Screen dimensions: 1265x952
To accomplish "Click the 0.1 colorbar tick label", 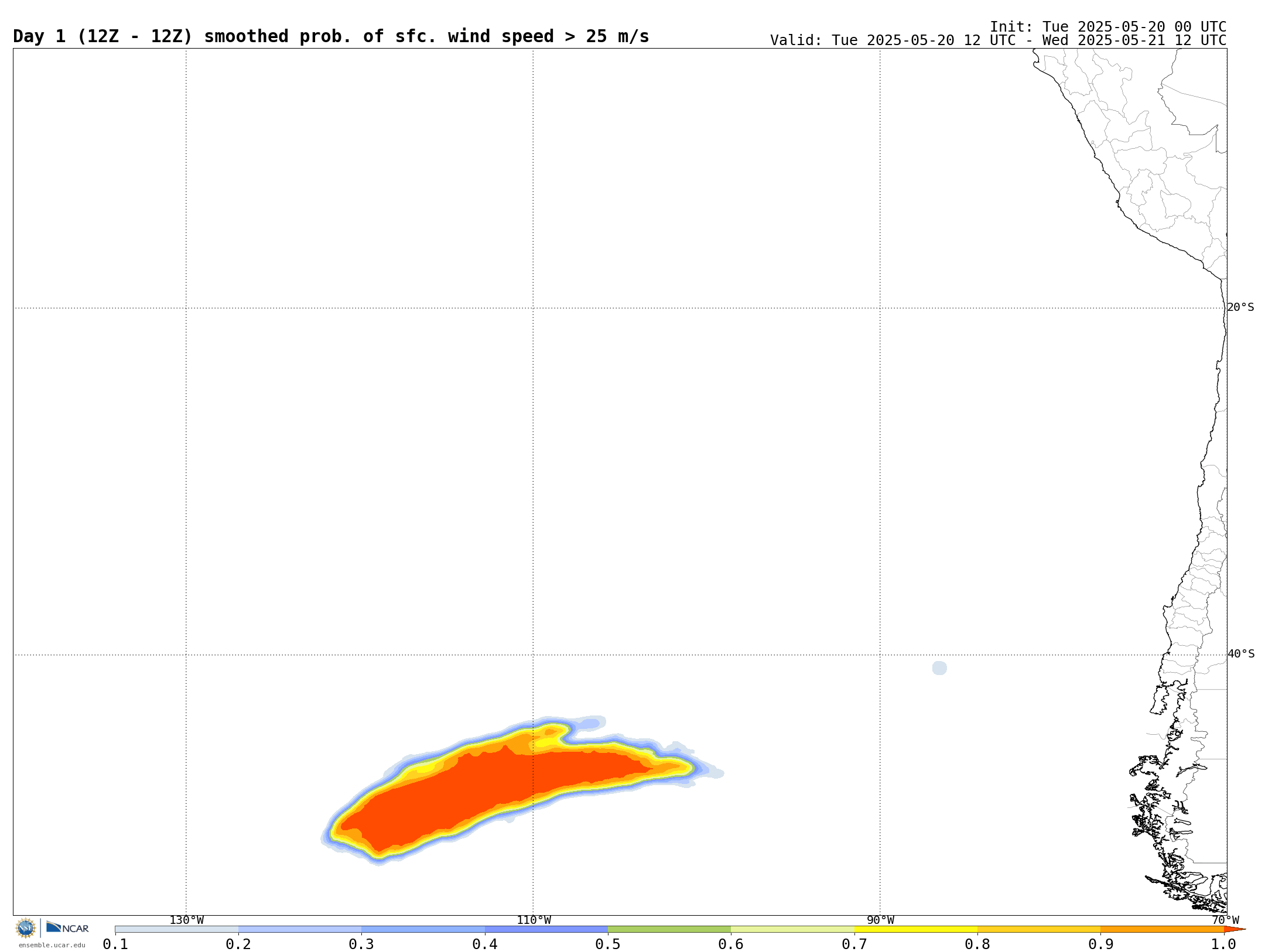I will coord(115,944).
